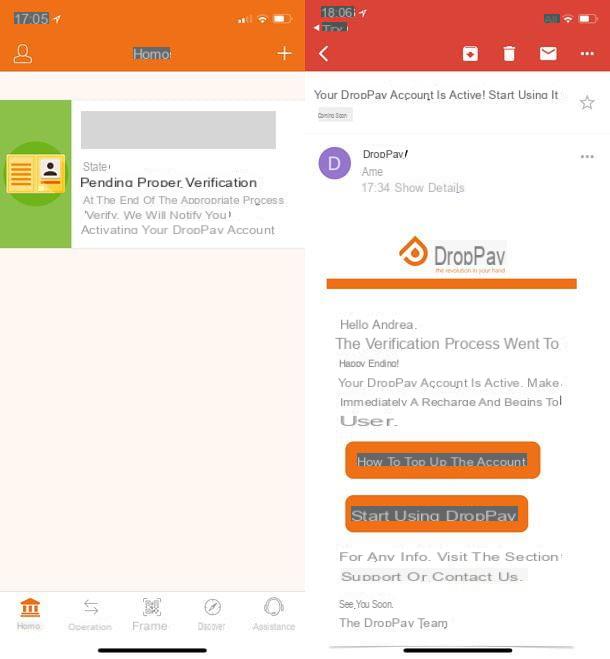Tap Support Or Contact Us text

pos(431,576)
